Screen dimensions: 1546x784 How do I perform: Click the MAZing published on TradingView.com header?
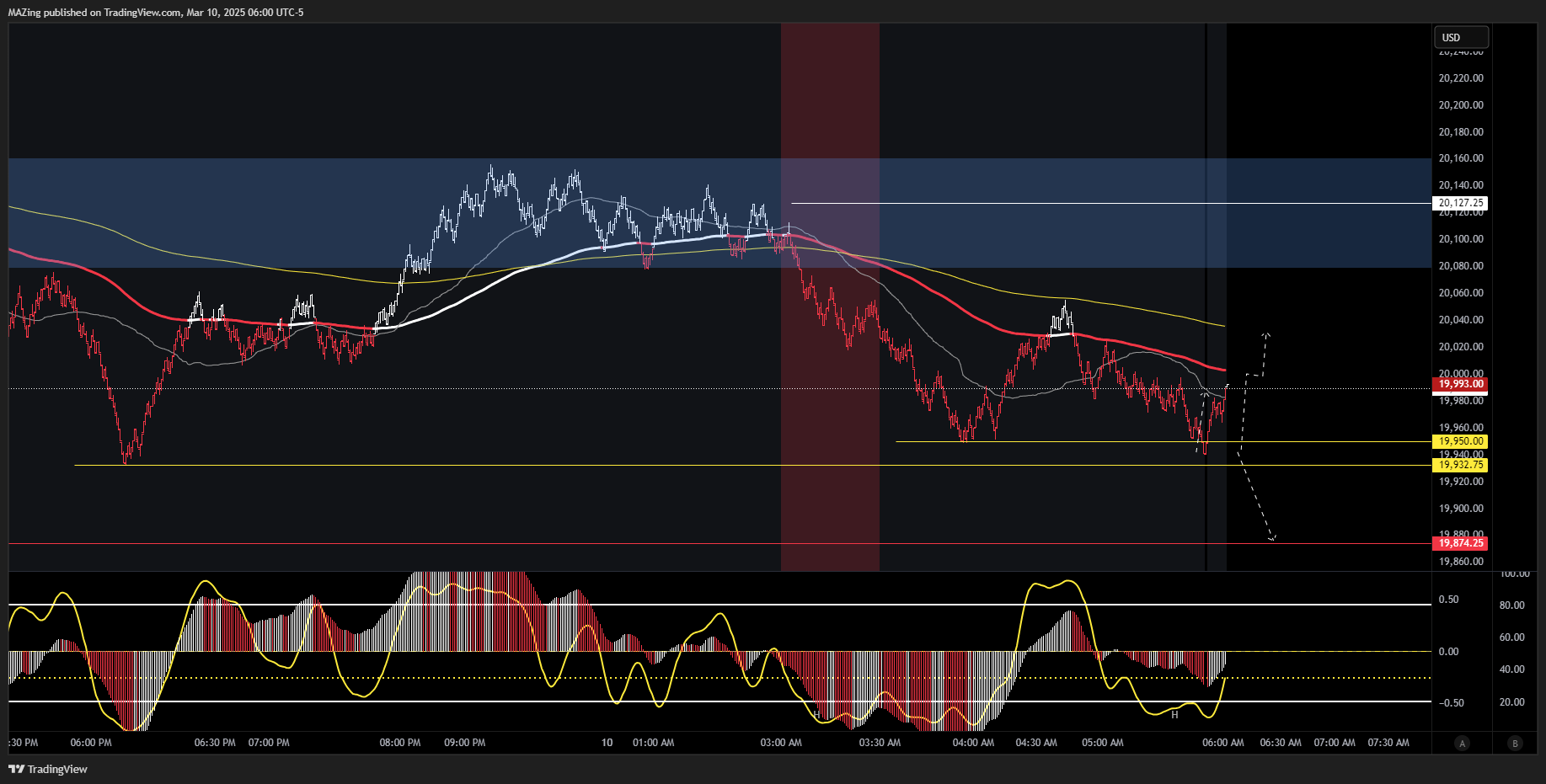point(156,12)
